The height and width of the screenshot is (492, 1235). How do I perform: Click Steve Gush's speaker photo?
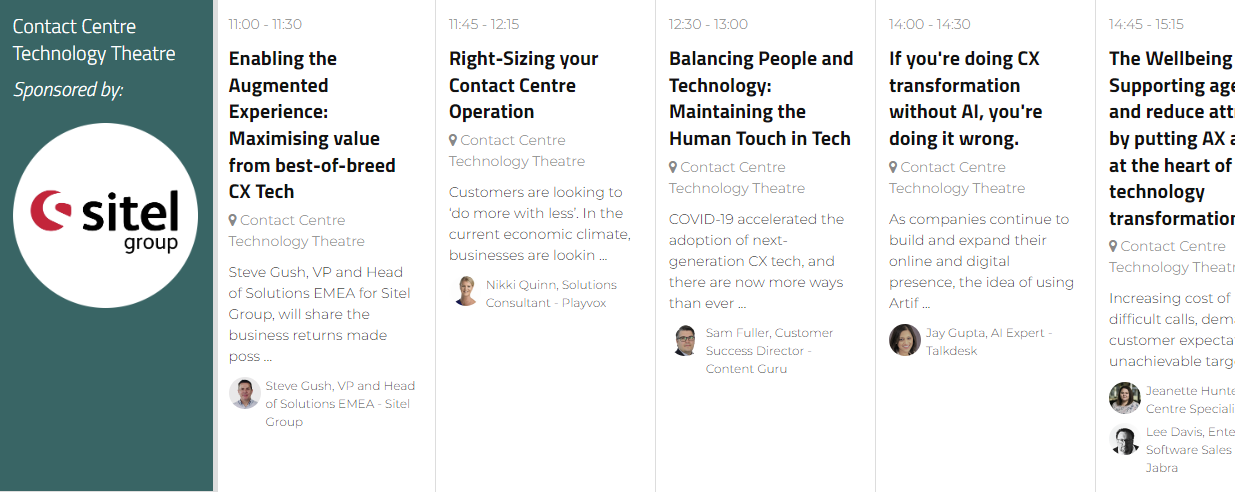click(x=244, y=393)
